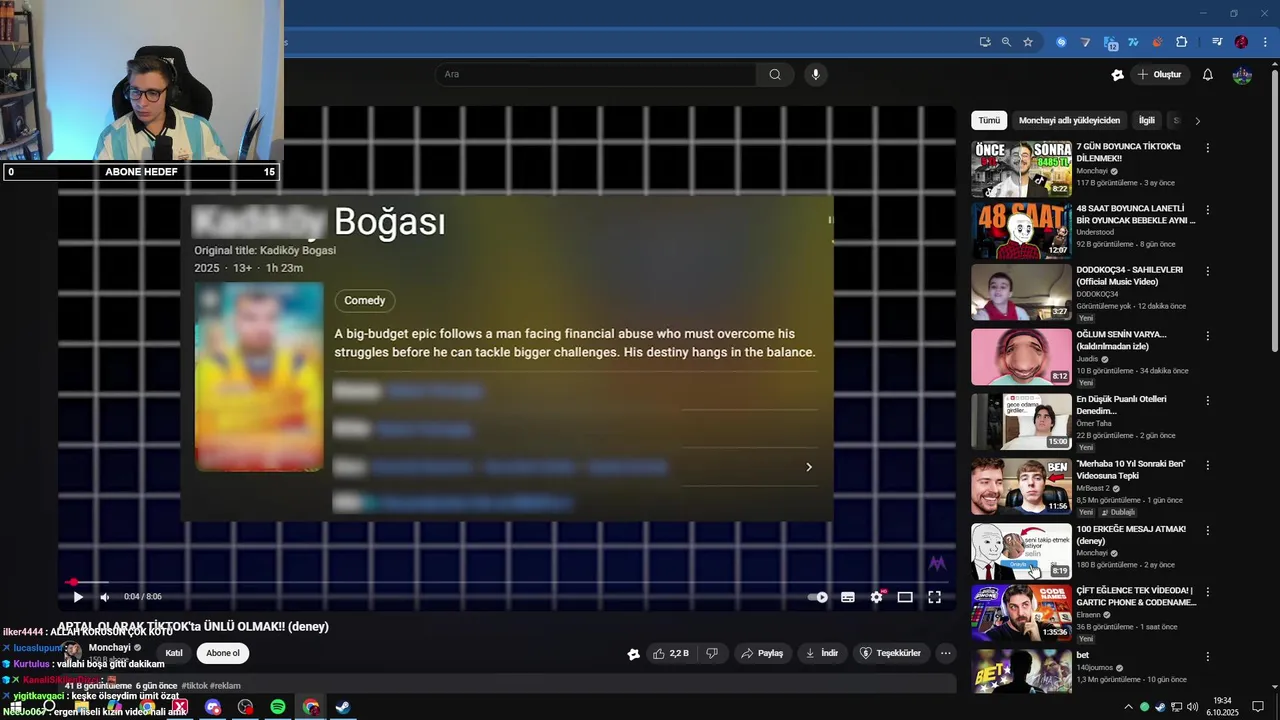Click the Katıl join button
Viewport: 1280px width, 720px height.
click(174, 653)
